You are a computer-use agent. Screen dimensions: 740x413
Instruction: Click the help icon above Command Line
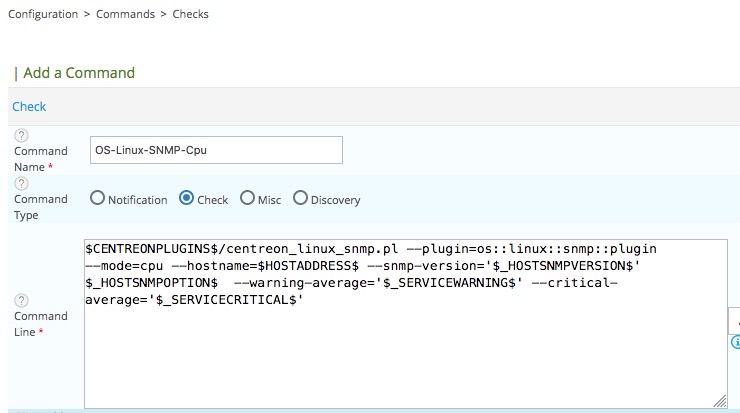click(x=21, y=300)
